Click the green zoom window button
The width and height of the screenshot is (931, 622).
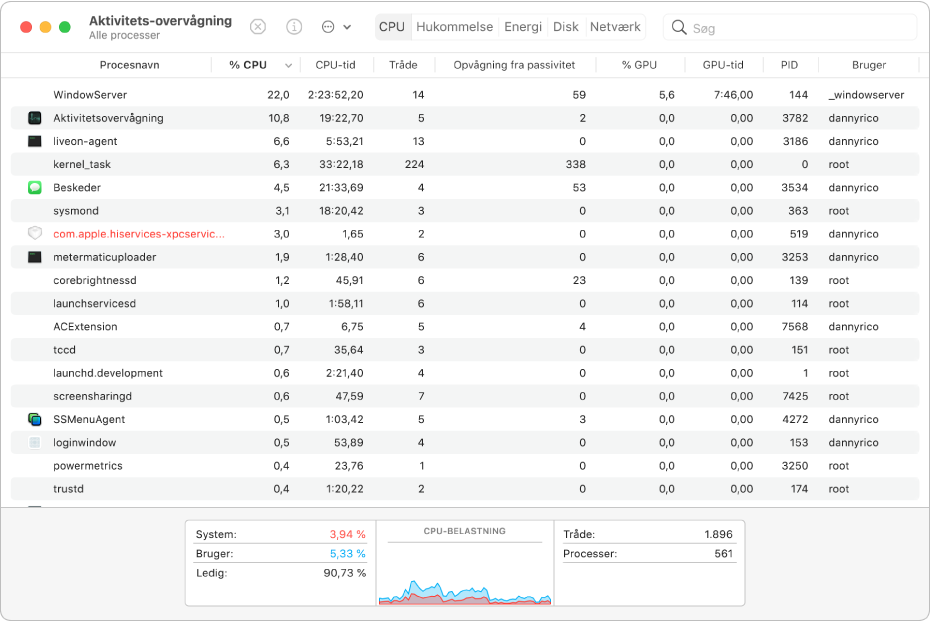tap(65, 27)
